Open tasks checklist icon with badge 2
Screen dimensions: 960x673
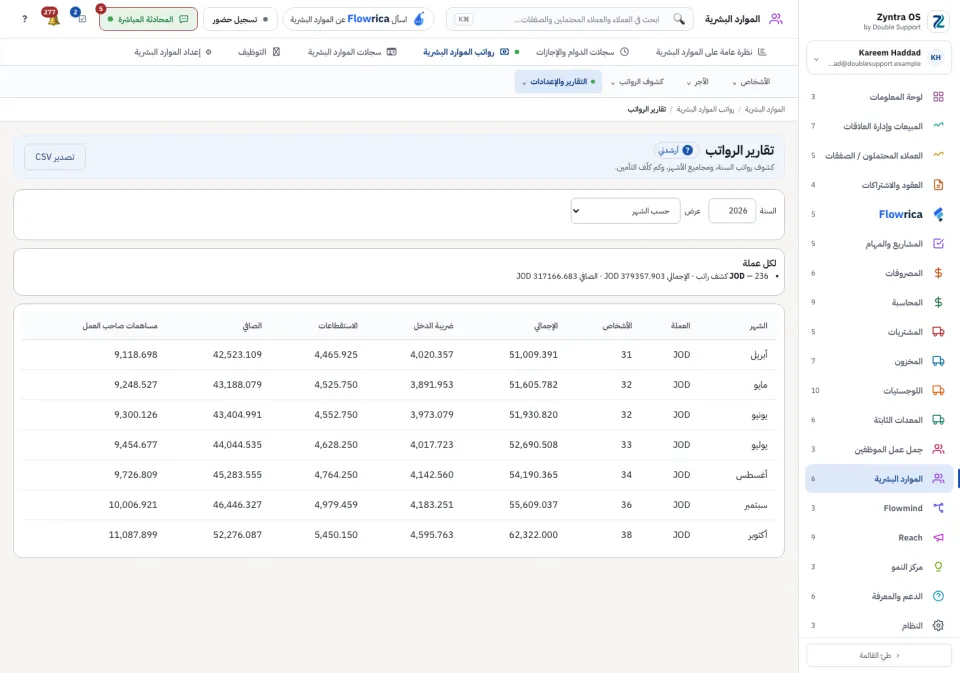(80, 17)
